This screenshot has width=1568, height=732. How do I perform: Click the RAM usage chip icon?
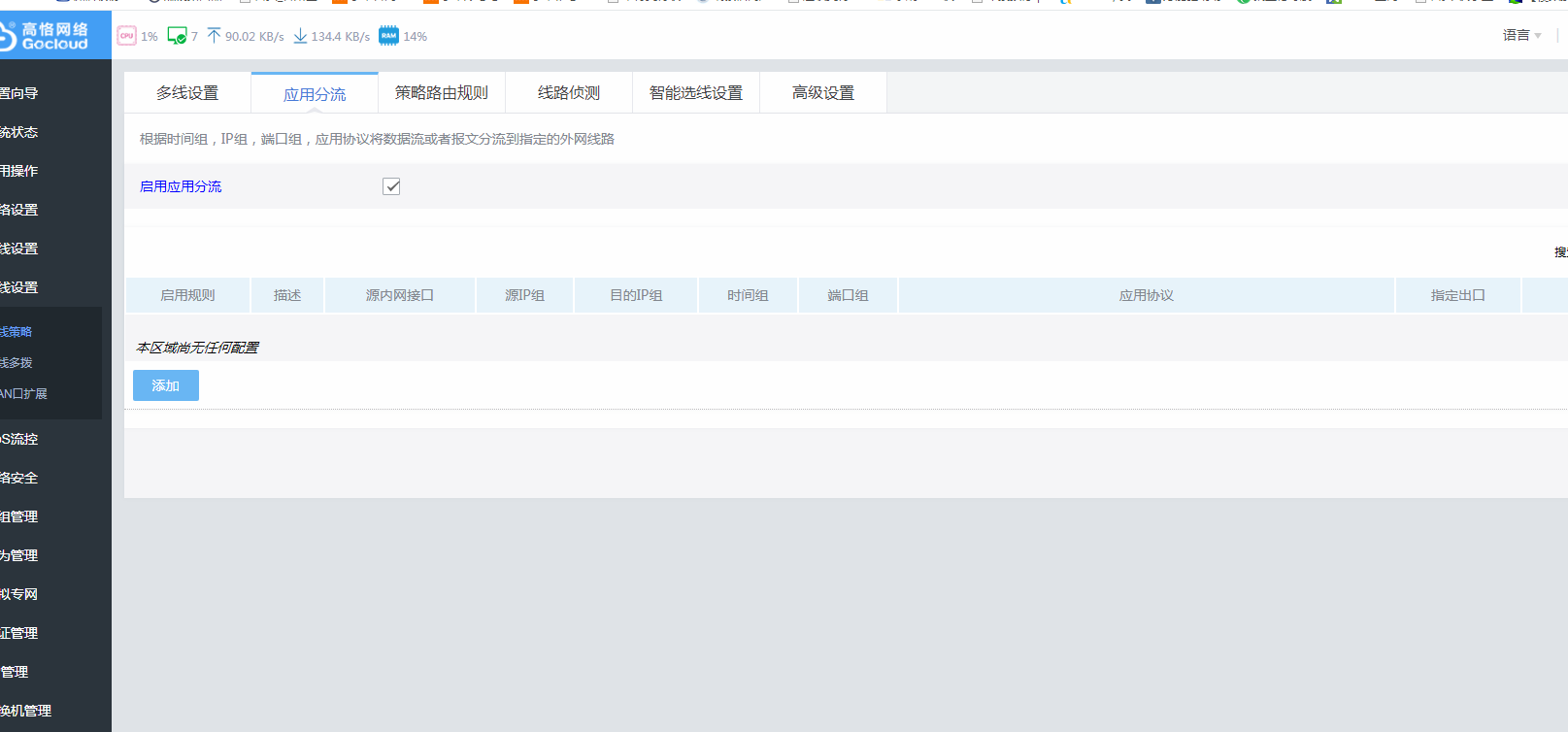(x=388, y=36)
